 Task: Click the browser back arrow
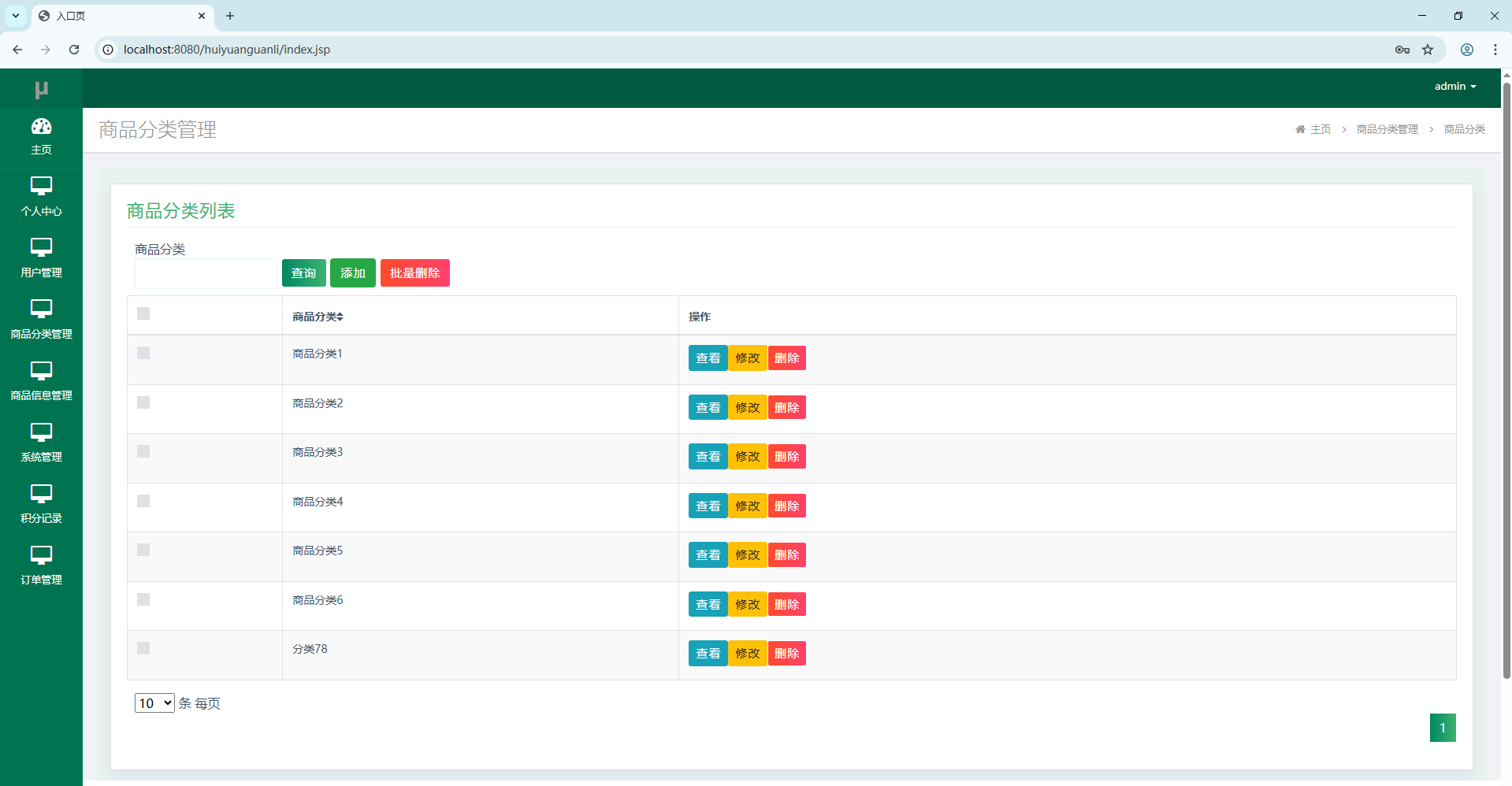[x=17, y=50]
